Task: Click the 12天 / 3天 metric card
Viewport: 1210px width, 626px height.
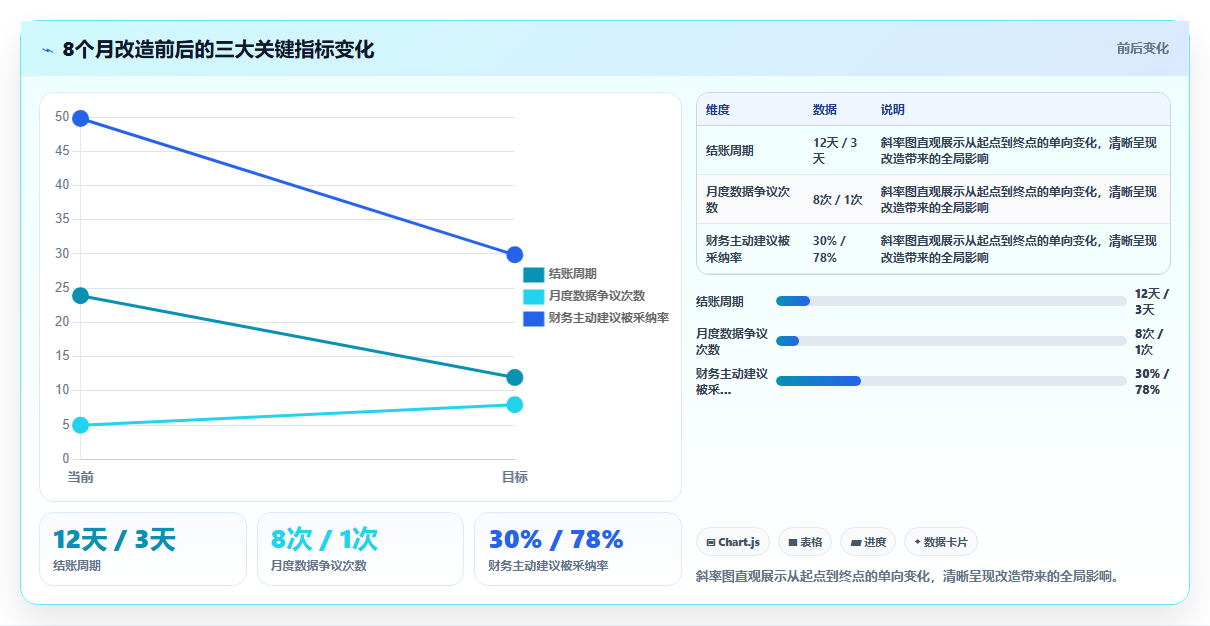Action: point(143,549)
